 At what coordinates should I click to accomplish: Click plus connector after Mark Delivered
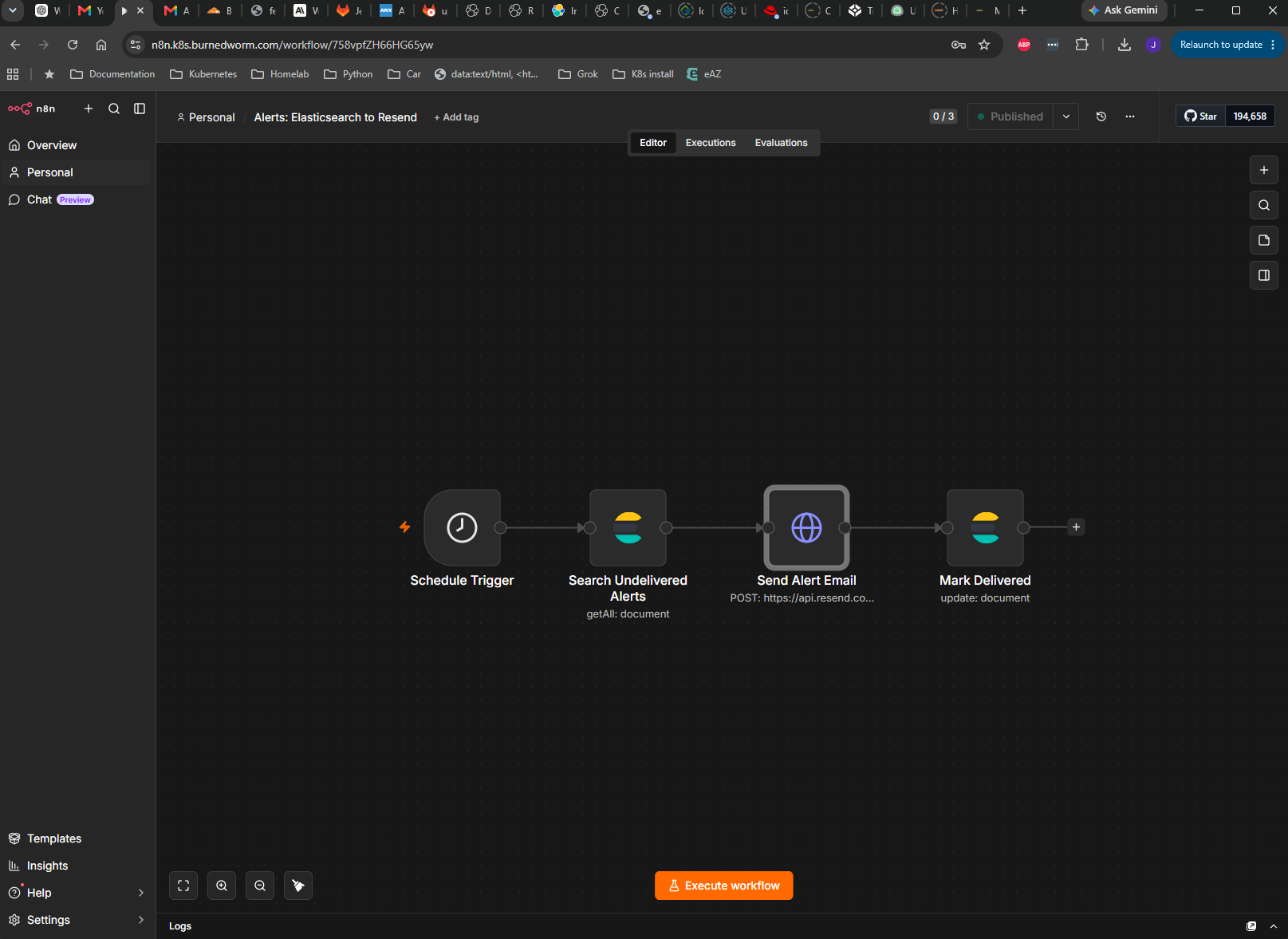pyautogui.click(x=1076, y=527)
